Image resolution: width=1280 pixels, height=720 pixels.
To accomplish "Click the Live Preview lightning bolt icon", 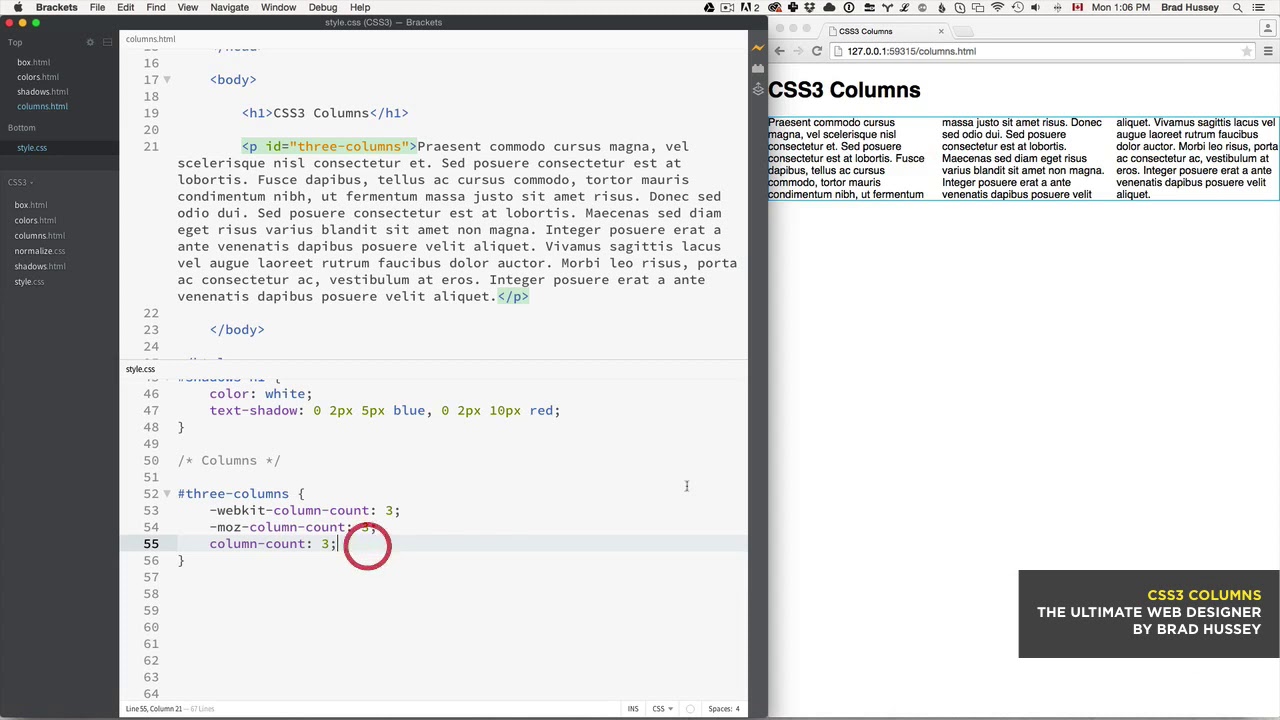I will click(758, 47).
